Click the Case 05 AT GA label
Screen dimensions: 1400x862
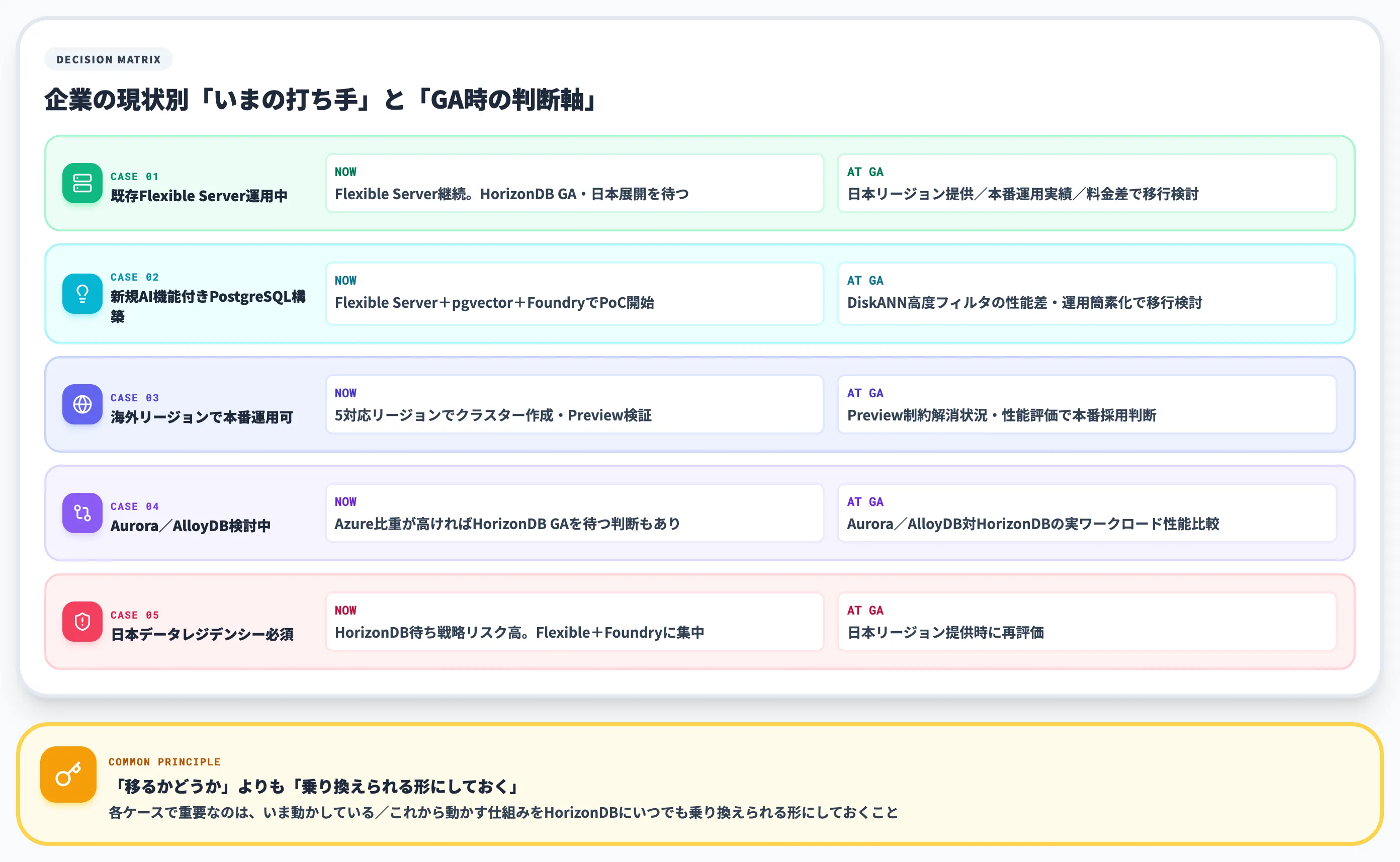[865, 610]
